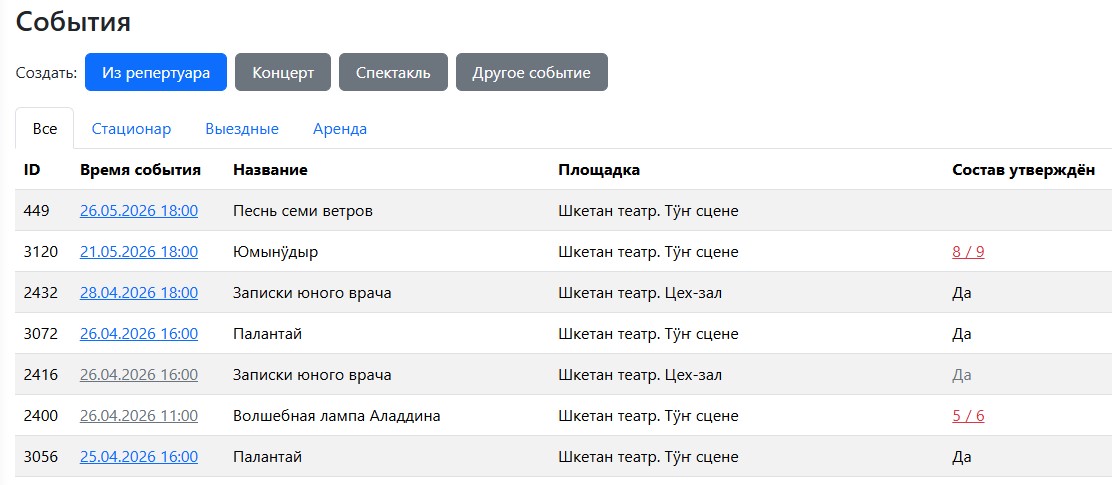Create a new event with "Концерт" button

pos(283,72)
